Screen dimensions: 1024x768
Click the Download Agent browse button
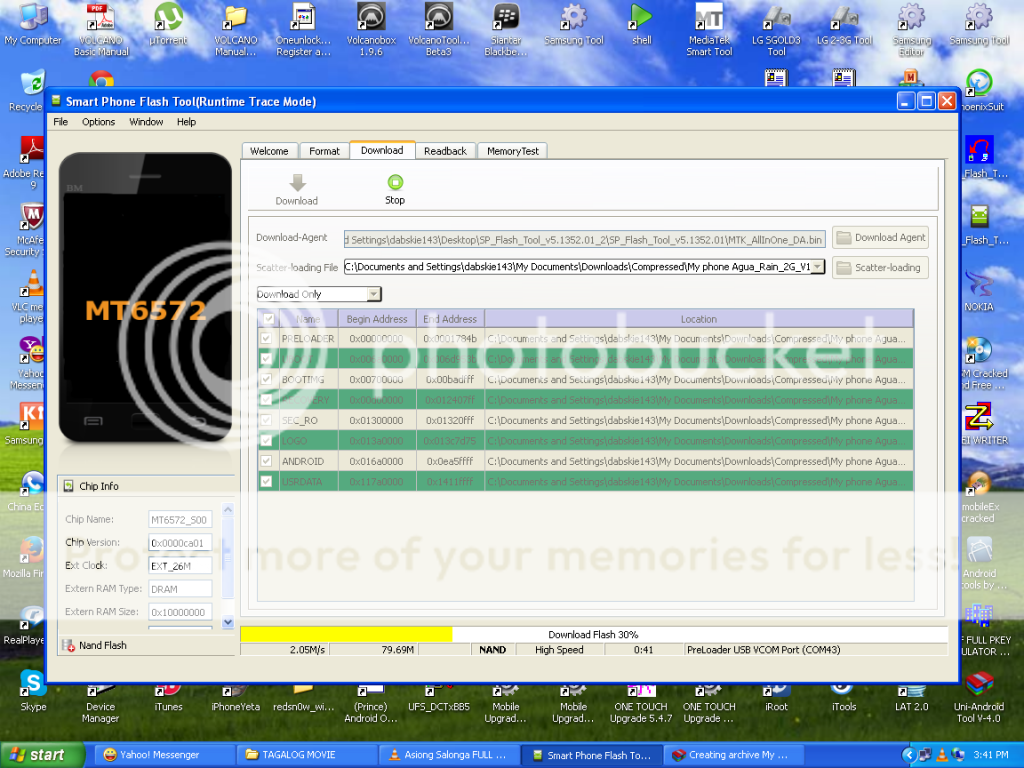pyautogui.click(x=880, y=238)
